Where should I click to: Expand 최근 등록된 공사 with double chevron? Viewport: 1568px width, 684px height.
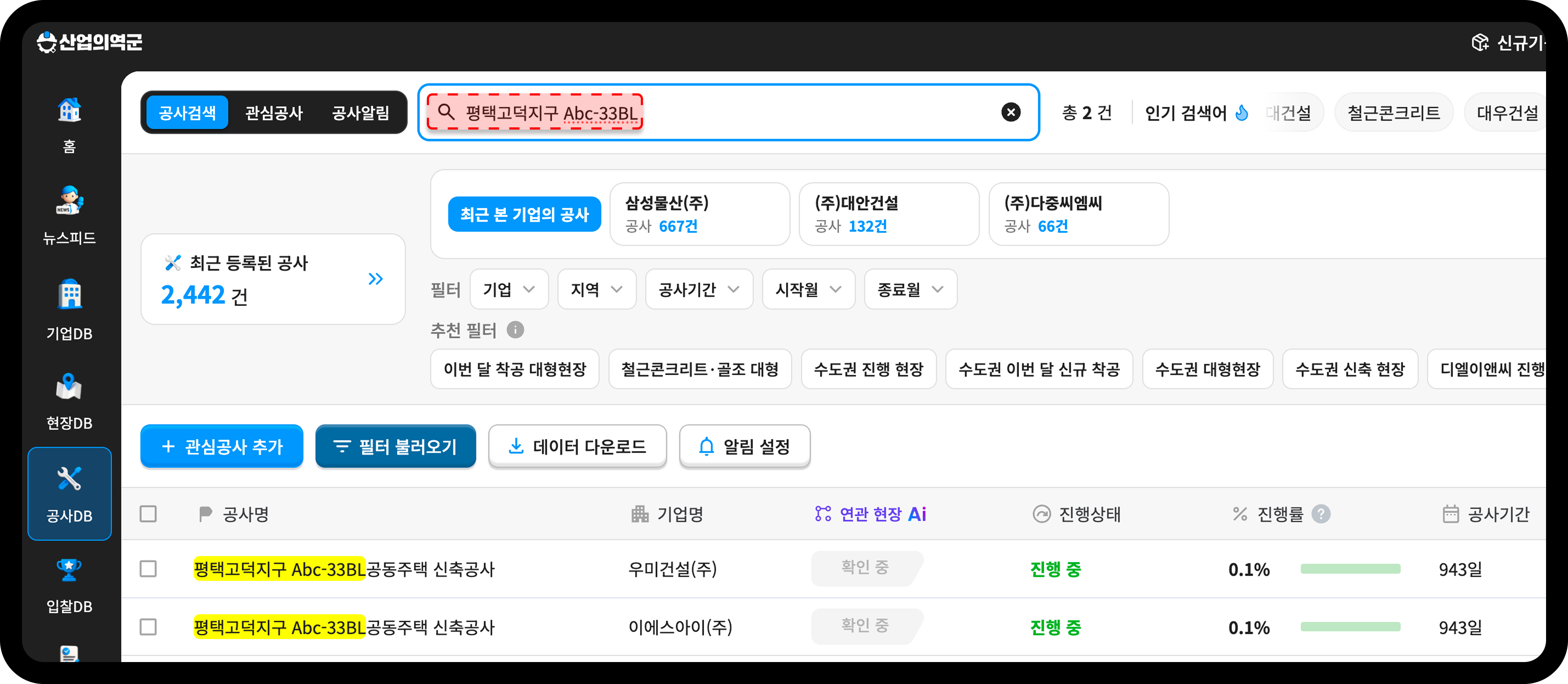(x=376, y=279)
